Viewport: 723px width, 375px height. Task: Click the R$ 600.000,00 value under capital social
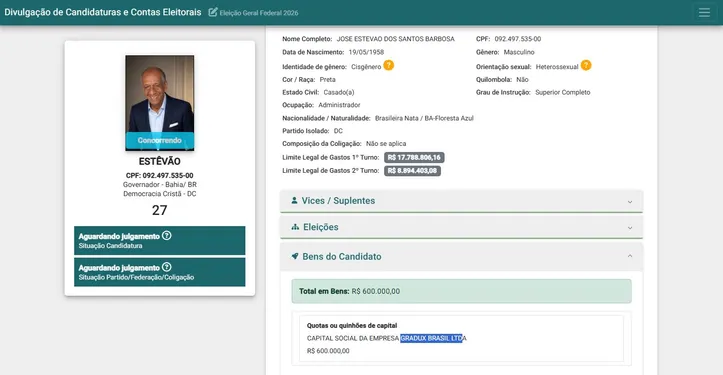point(328,351)
